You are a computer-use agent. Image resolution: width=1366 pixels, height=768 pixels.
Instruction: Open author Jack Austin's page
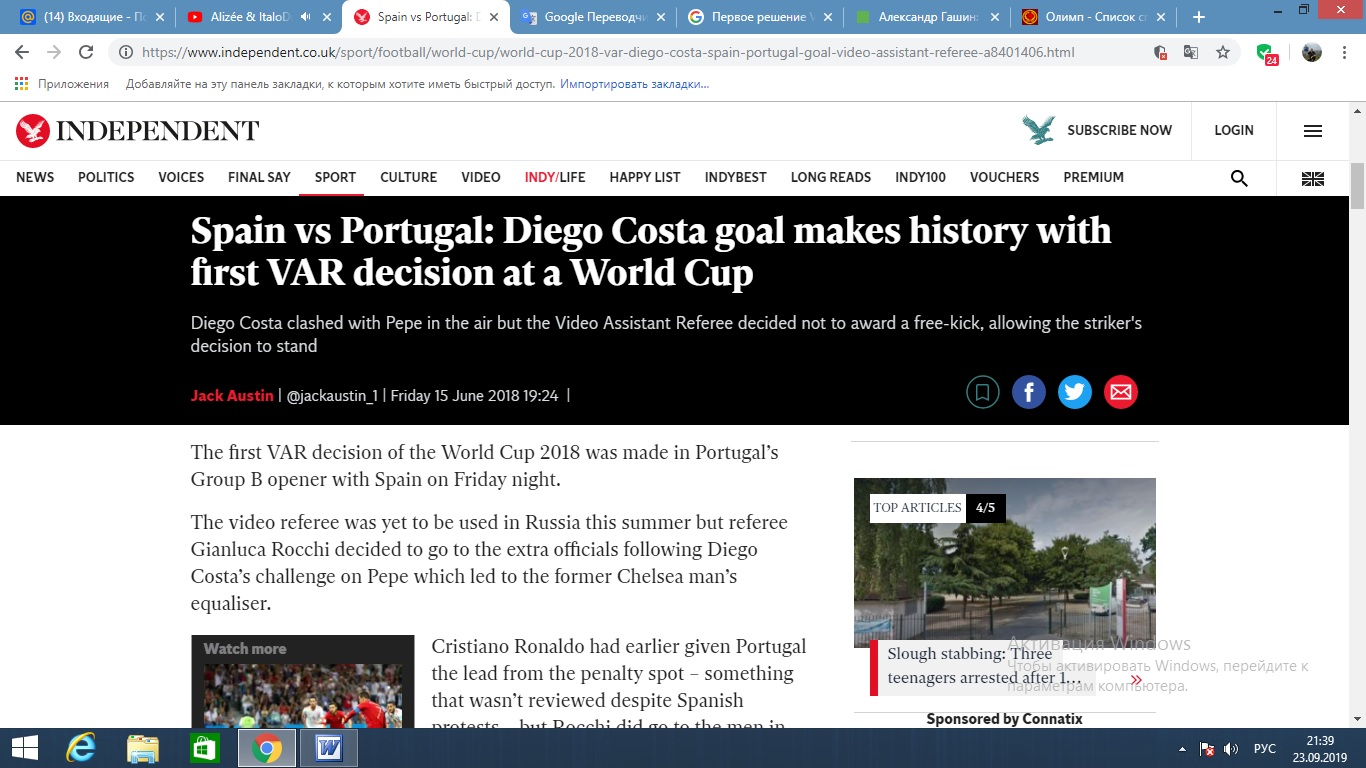click(x=232, y=395)
